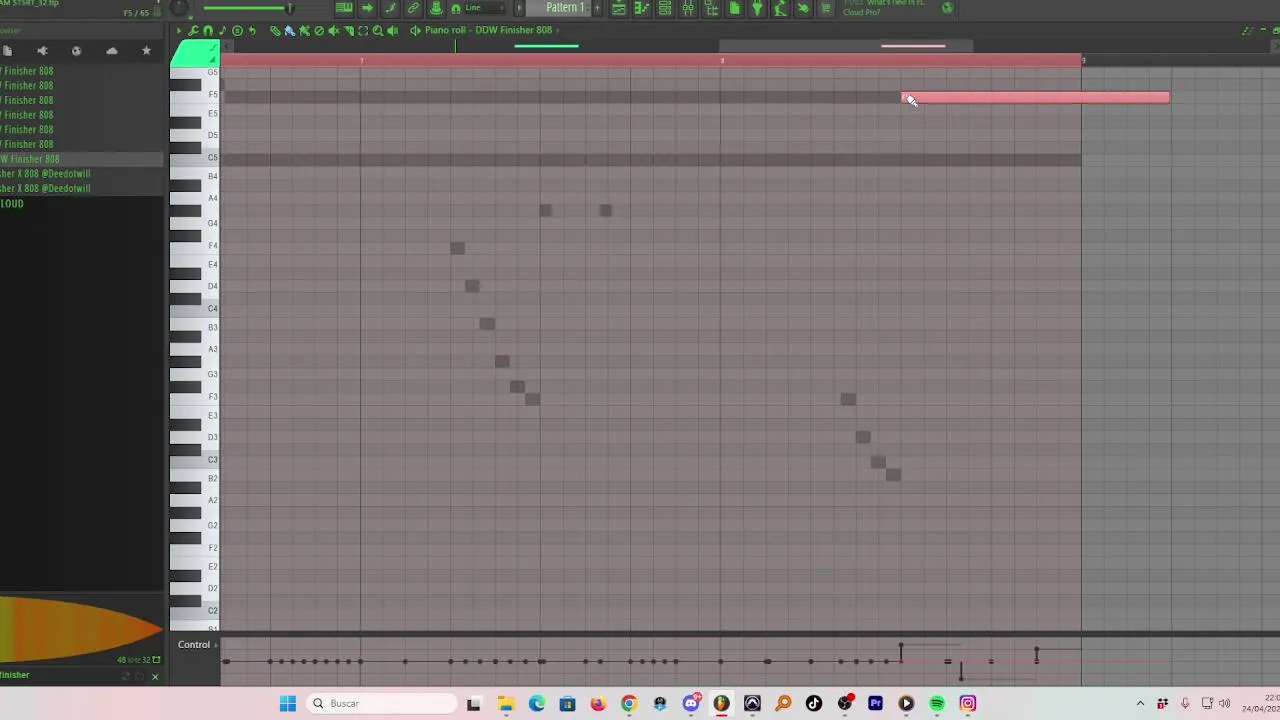Click the globe news icon
Image resolution: width=1280 pixels, height=720 pixels.
coord(947,8)
